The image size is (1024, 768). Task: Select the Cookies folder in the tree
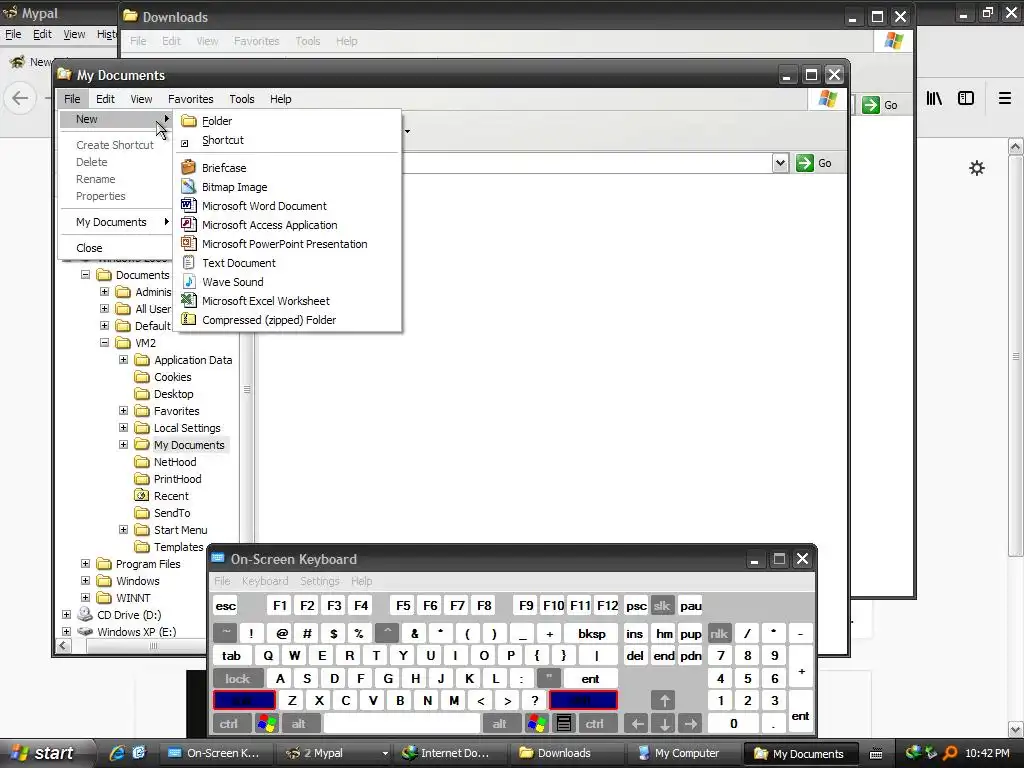(172, 377)
